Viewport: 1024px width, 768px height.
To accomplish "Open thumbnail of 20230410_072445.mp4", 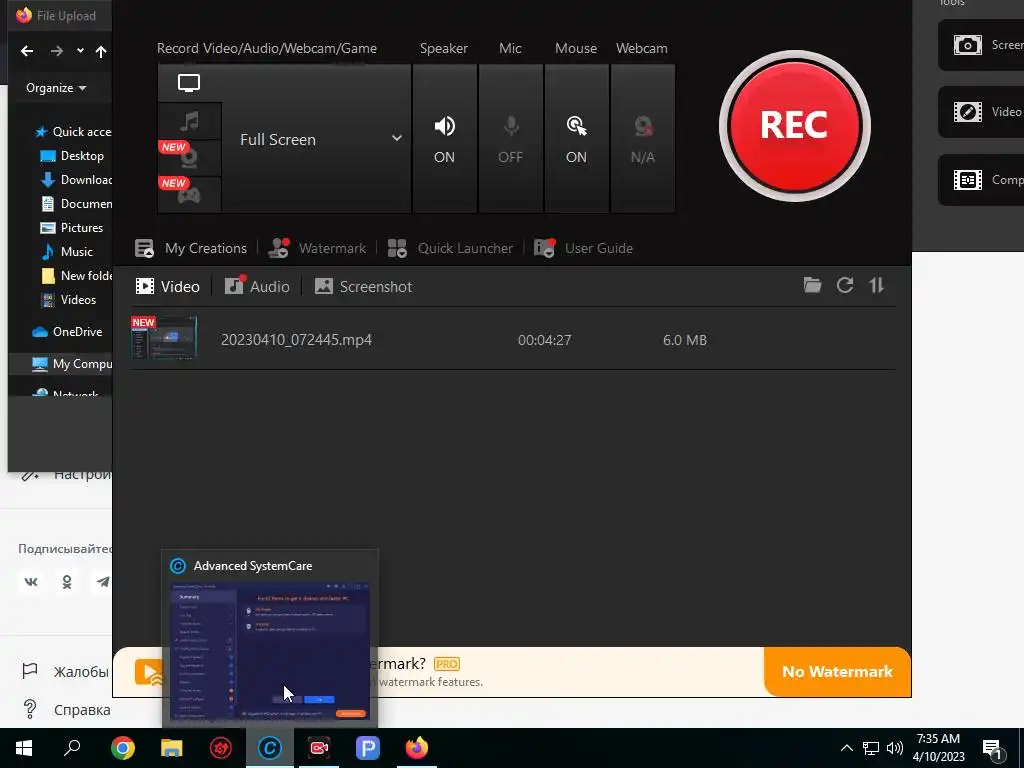I will point(164,338).
